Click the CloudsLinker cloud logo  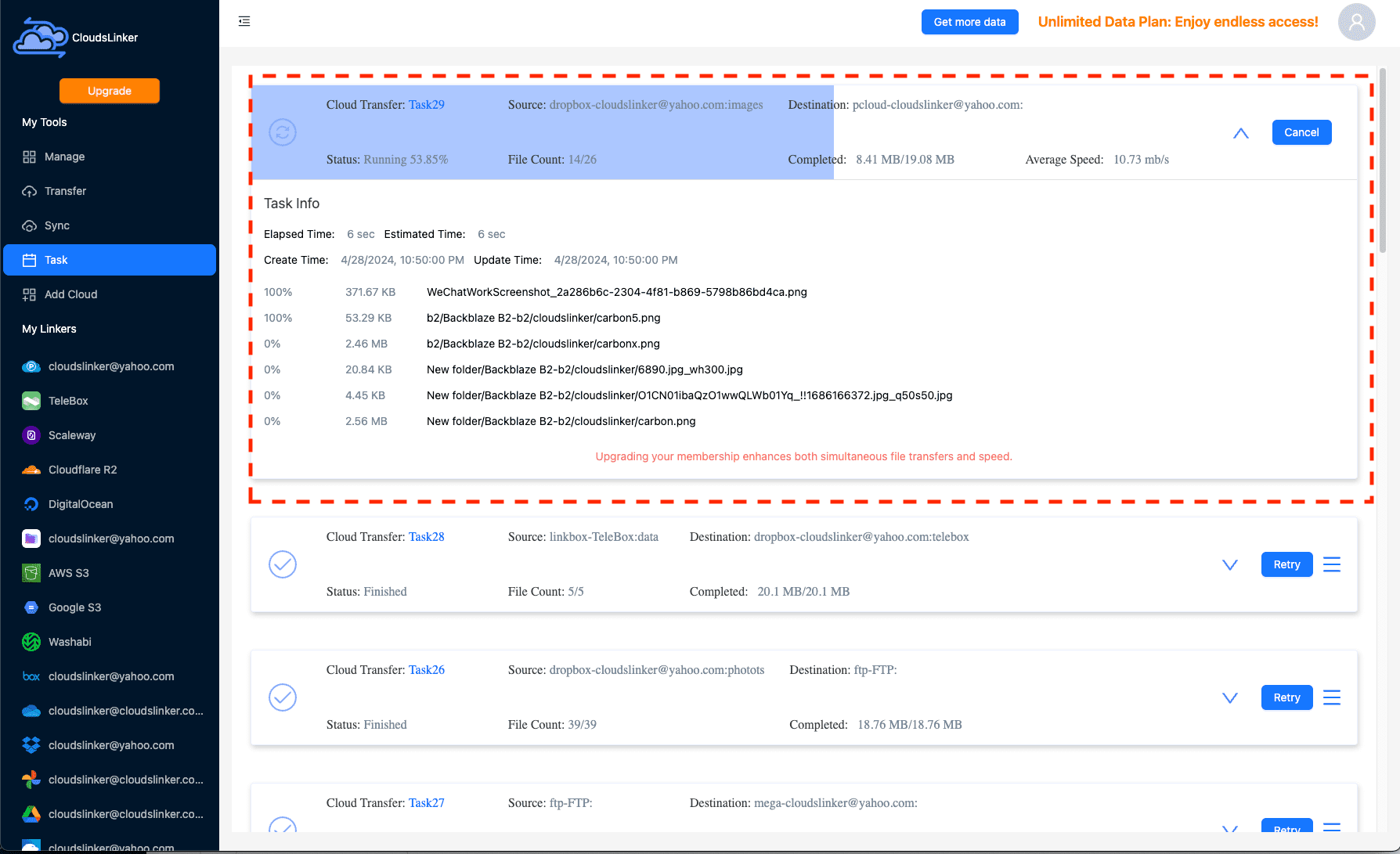41,38
